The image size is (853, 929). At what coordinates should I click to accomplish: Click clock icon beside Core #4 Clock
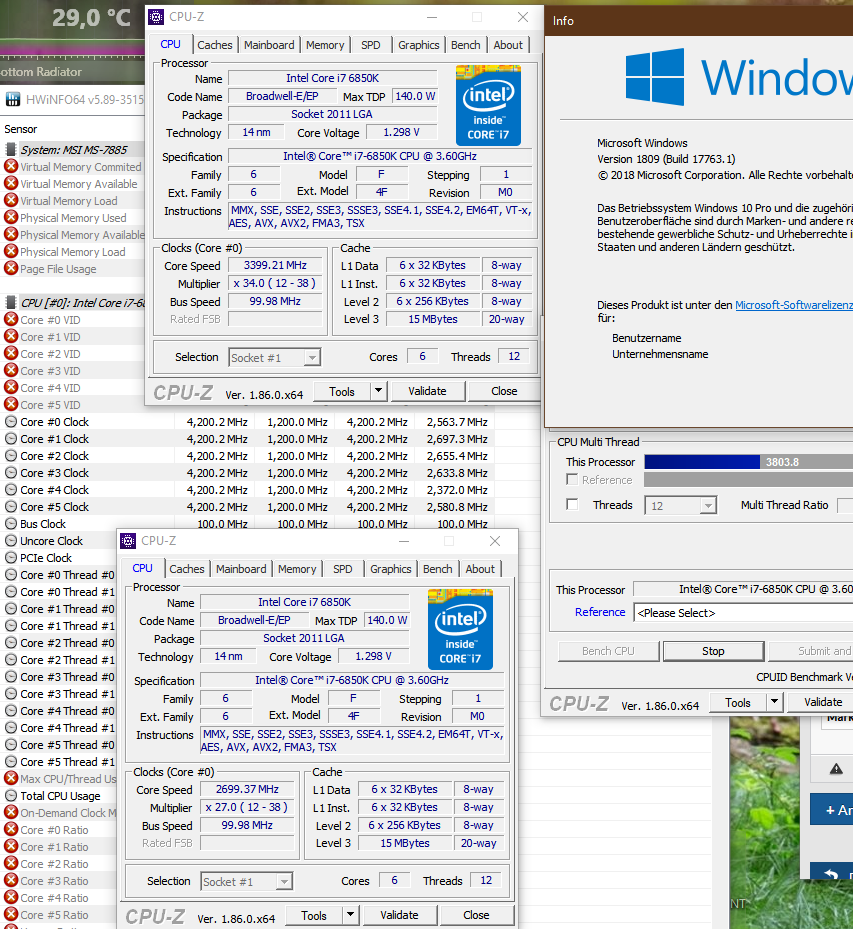pyautogui.click(x=11, y=490)
